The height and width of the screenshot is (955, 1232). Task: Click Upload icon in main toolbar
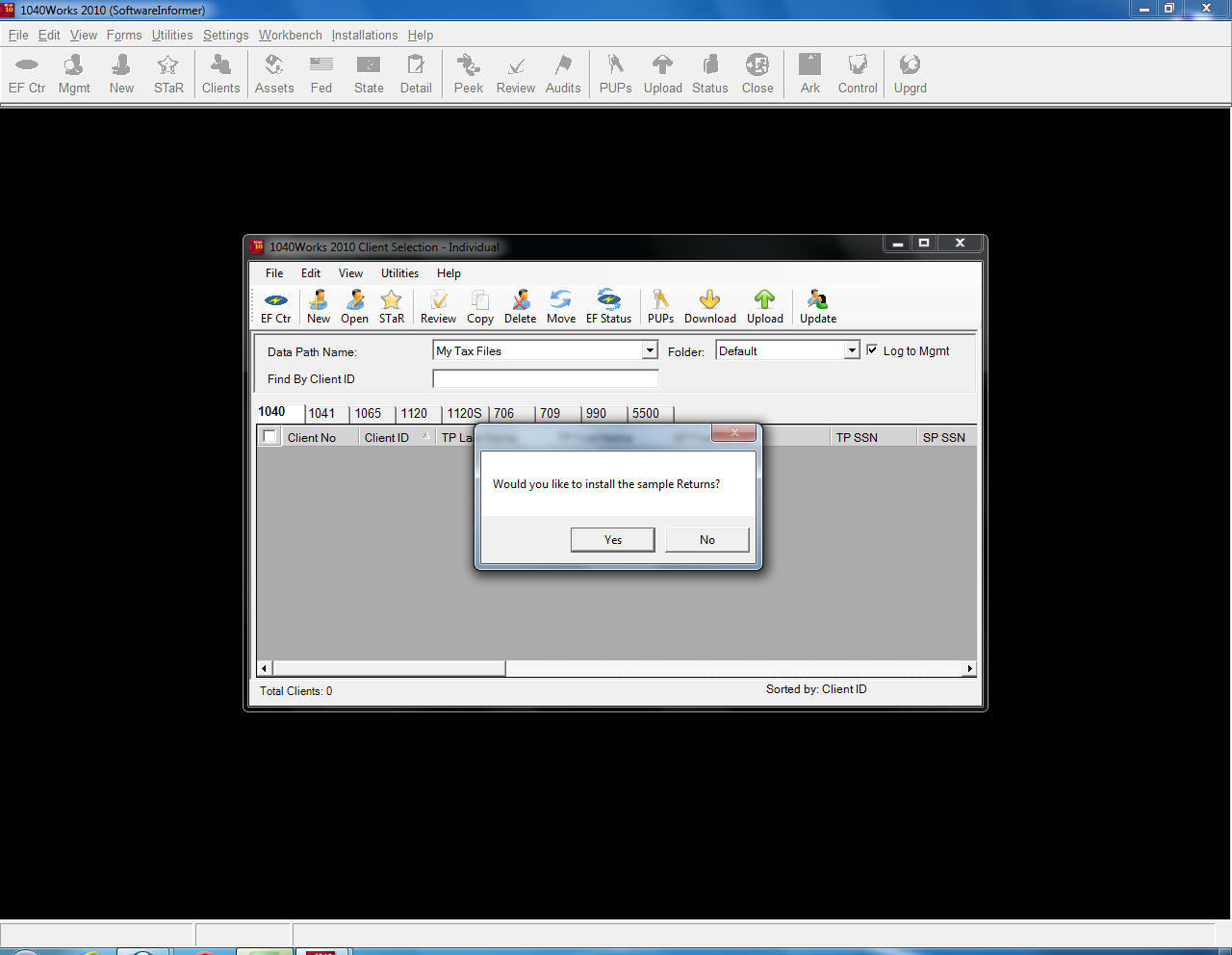click(662, 74)
